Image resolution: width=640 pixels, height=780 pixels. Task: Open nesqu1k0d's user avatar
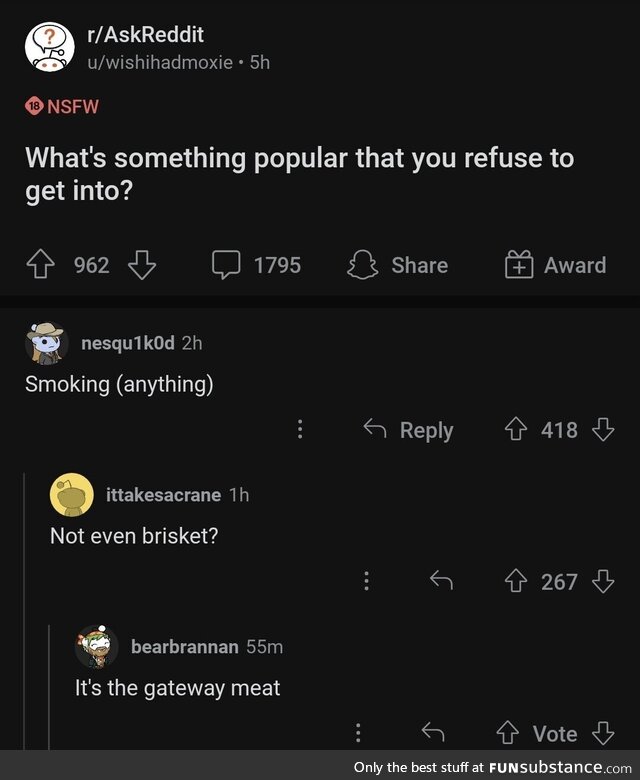click(45, 344)
